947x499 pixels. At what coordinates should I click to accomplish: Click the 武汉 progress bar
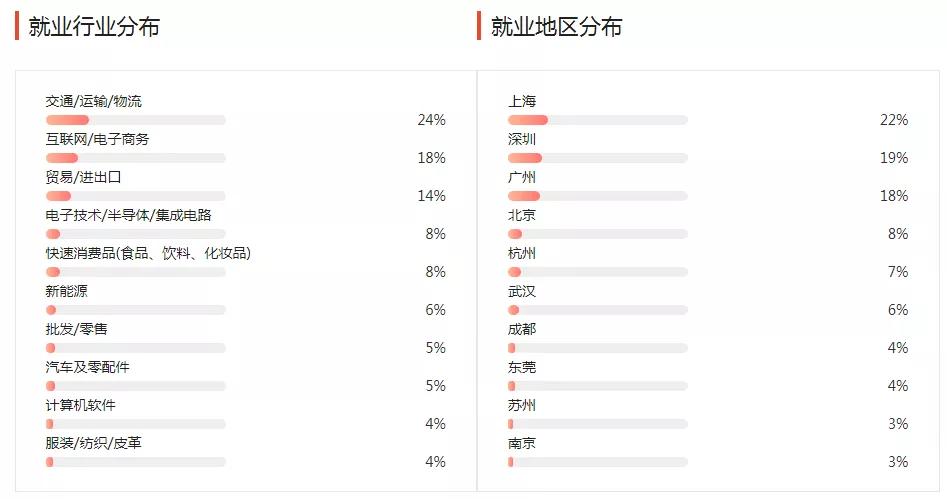click(x=597, y=310)
